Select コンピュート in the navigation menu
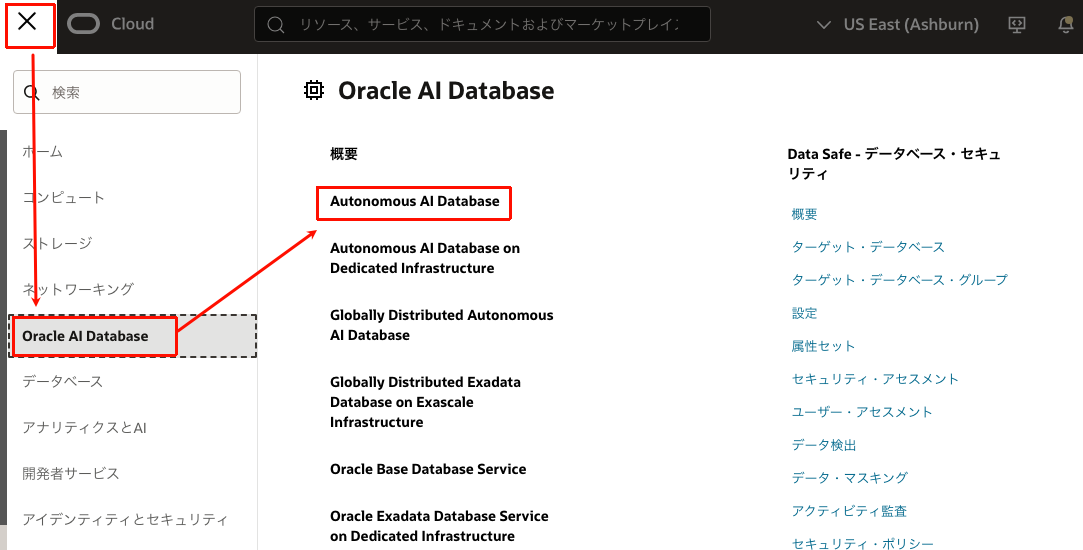1083x550 pixels. tap(64, 198)
